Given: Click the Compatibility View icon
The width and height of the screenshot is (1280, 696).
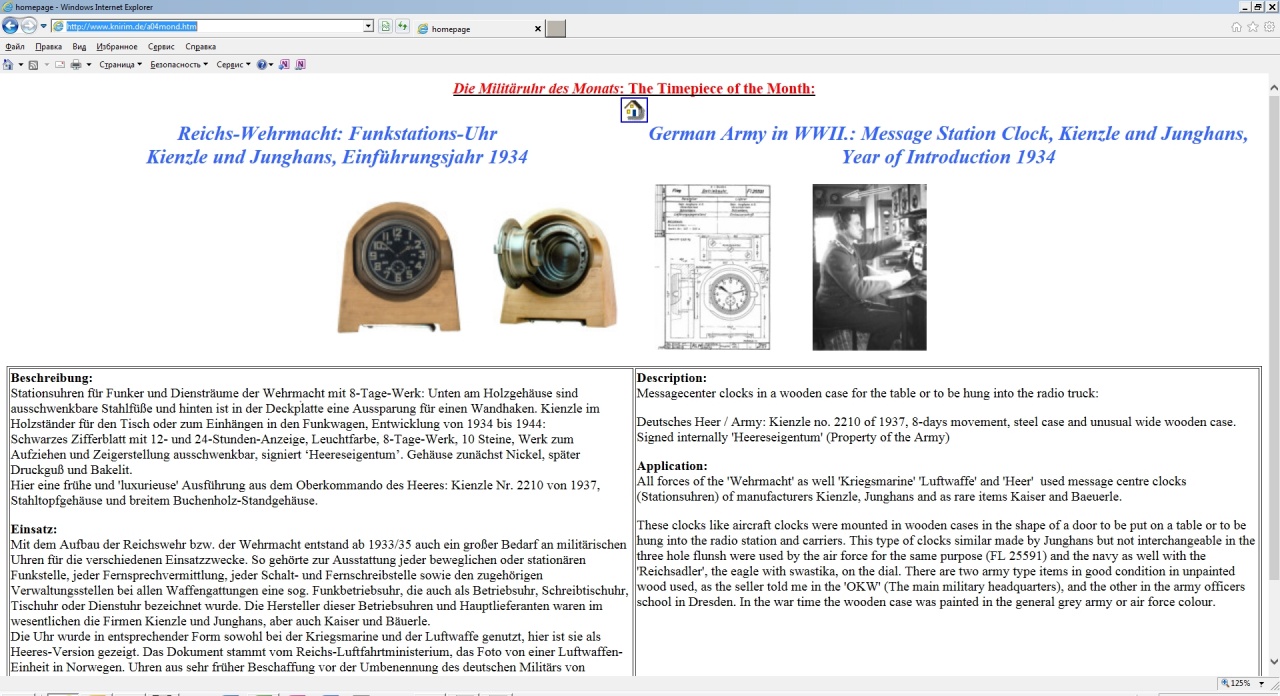Looking at the screenshot, I should [x=386, y=26].
